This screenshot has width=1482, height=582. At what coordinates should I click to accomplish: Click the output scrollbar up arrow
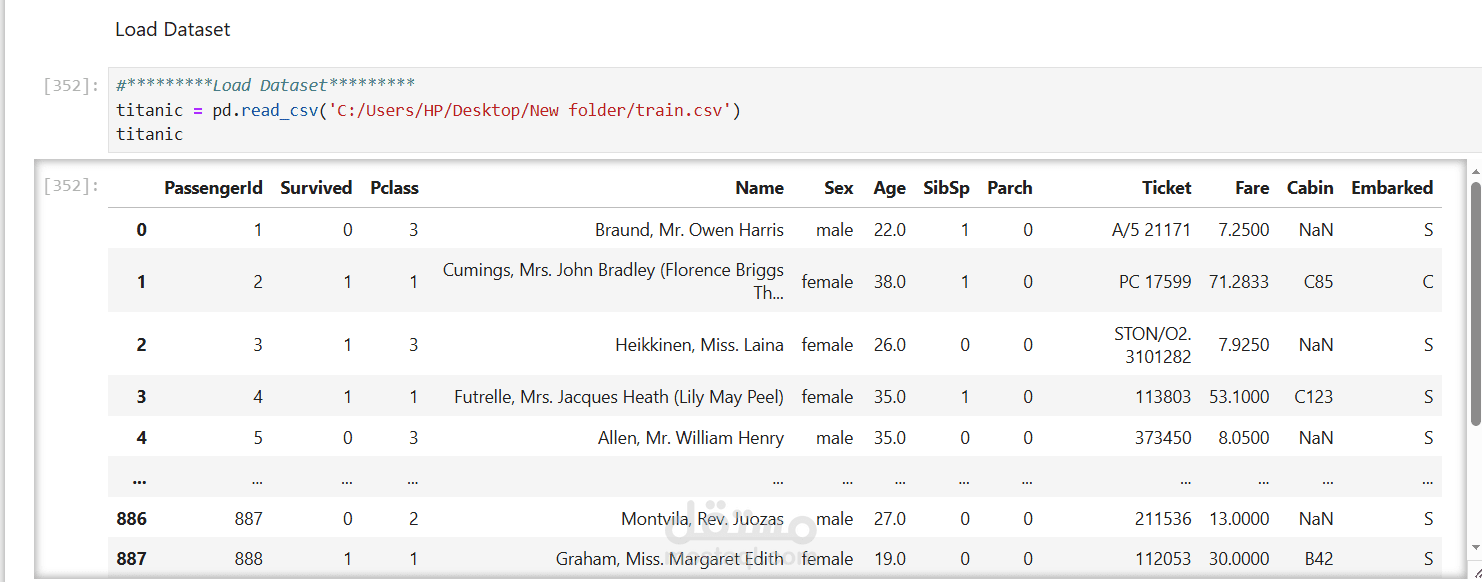click(x=1475, y=173)
